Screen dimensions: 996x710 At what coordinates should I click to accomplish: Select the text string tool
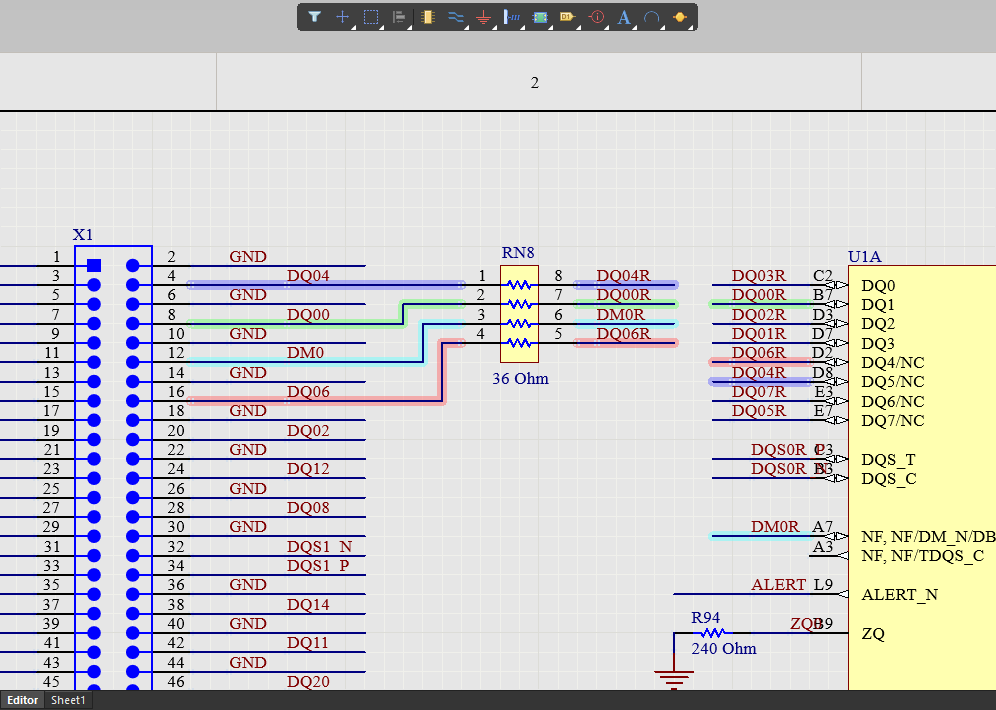(624, 17)
